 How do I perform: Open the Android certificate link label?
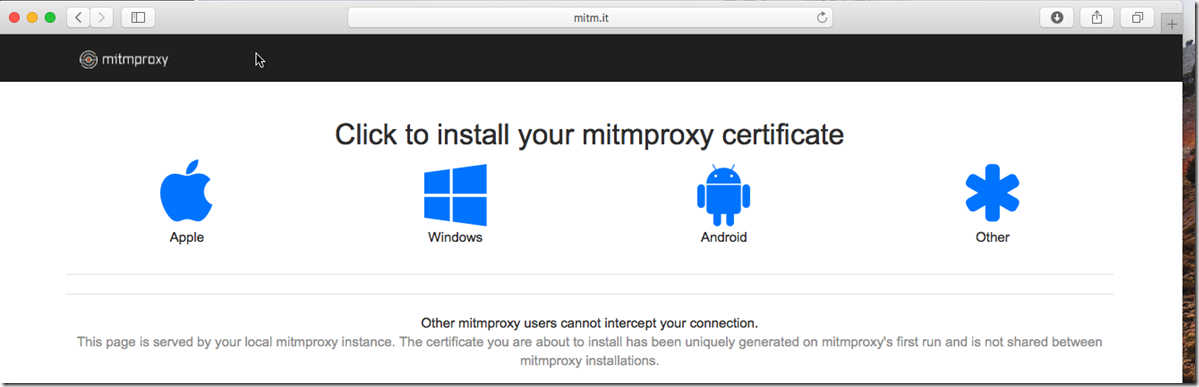pyautogui.click(x=723, y=237)
